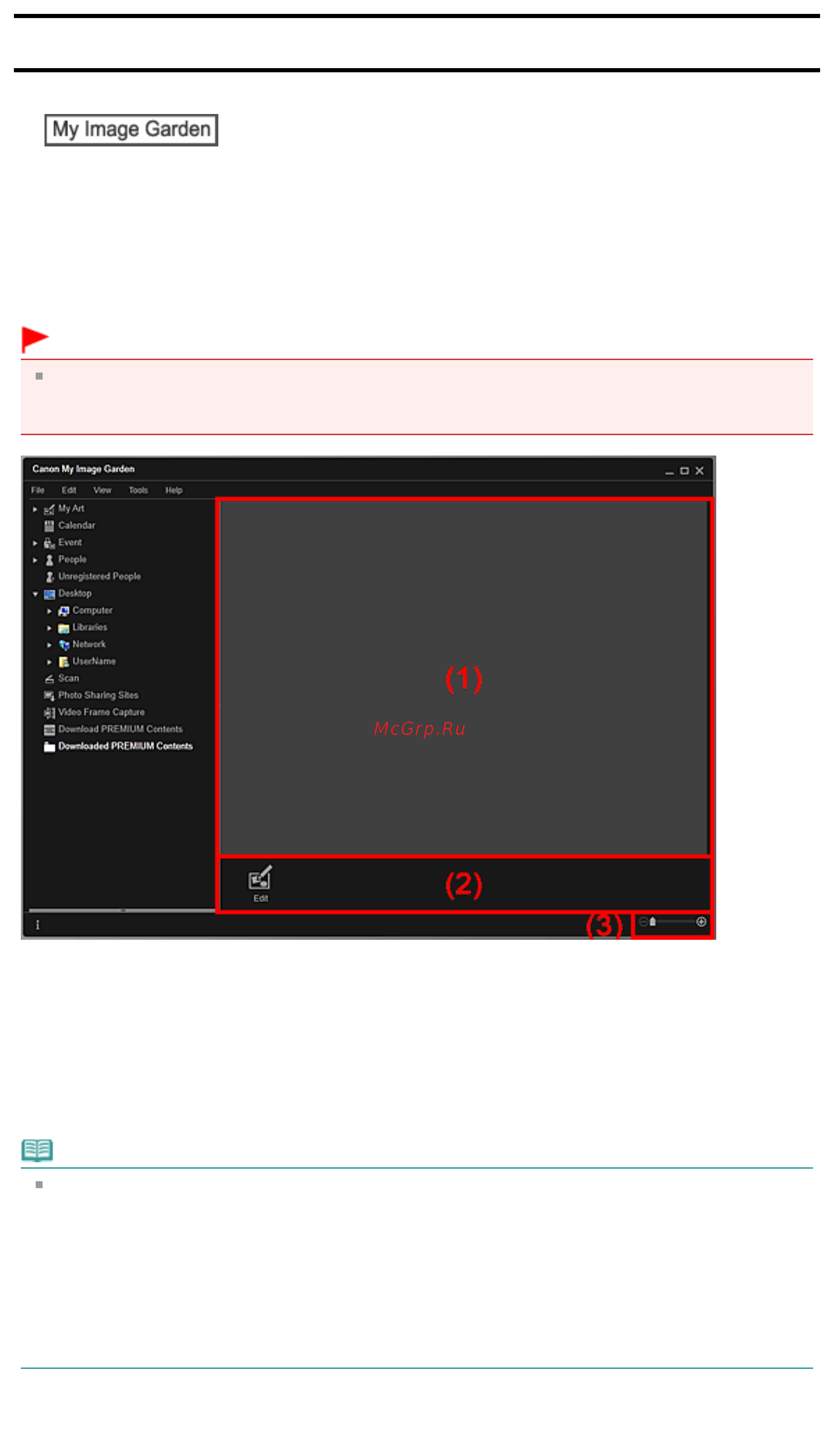Select the Scan label
Screen dimensions: 834x1456
[x=69, y=678]
